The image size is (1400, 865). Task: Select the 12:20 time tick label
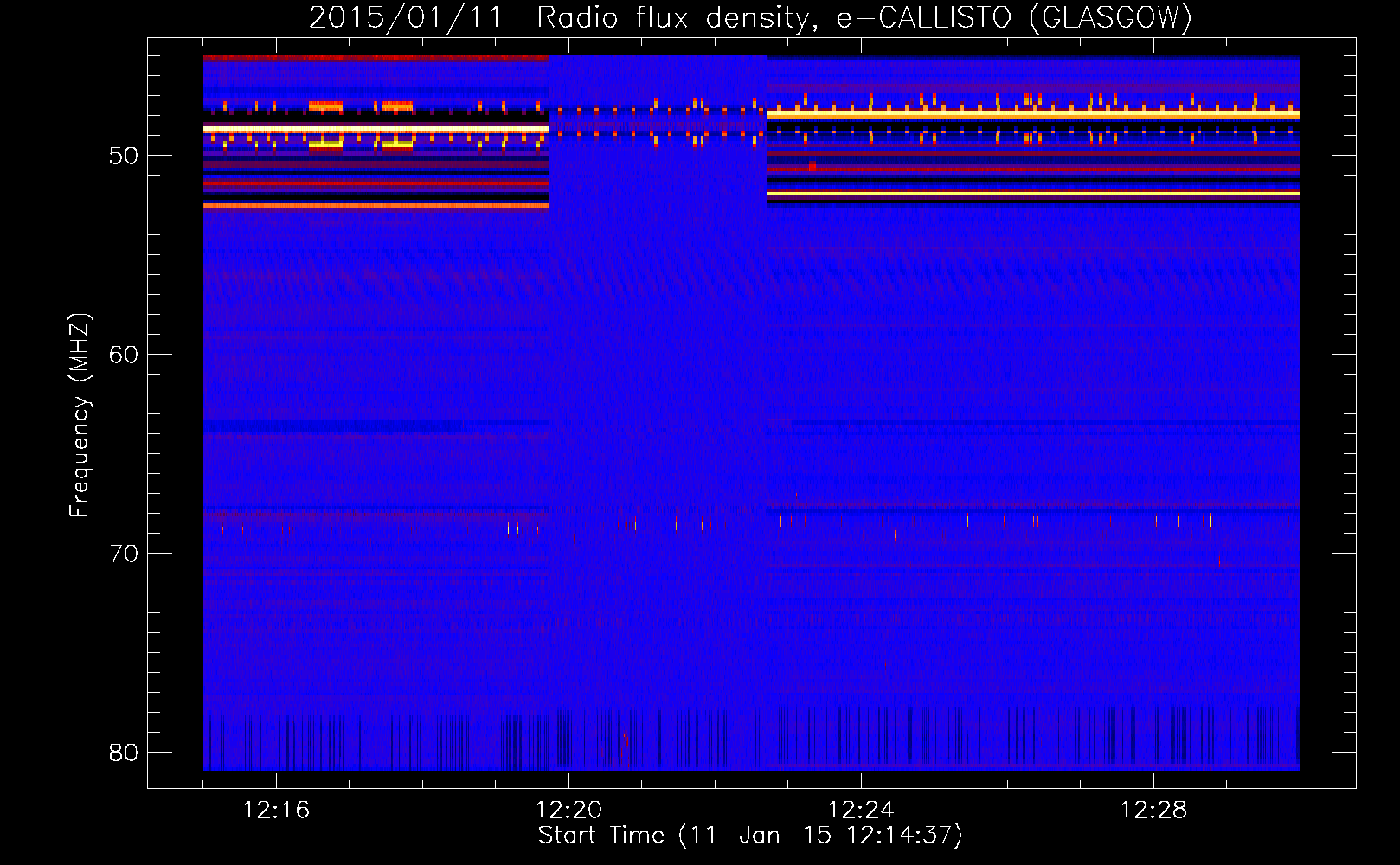pyautogui.click(x=568, y=811)
